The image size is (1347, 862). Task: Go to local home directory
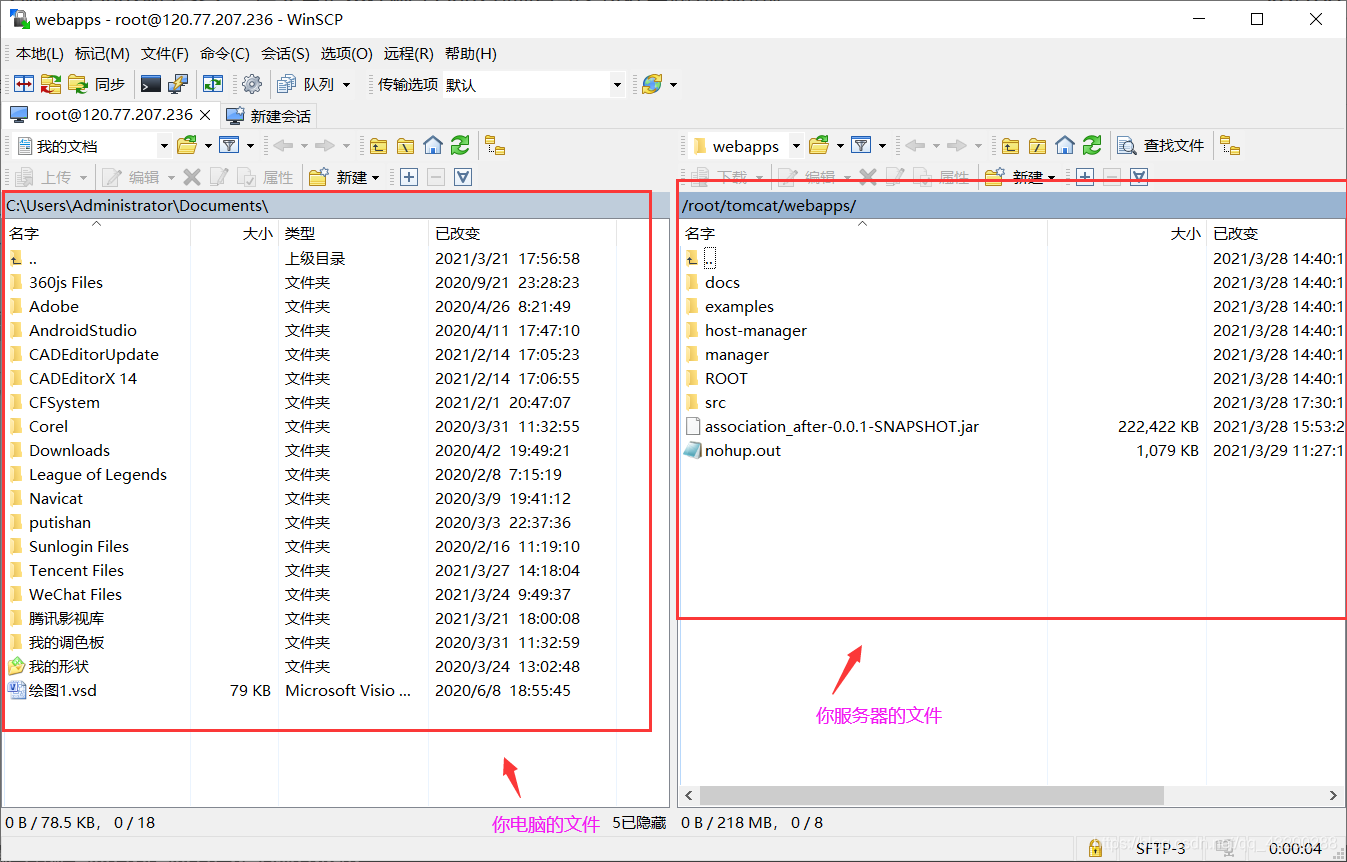coord(432,146)
